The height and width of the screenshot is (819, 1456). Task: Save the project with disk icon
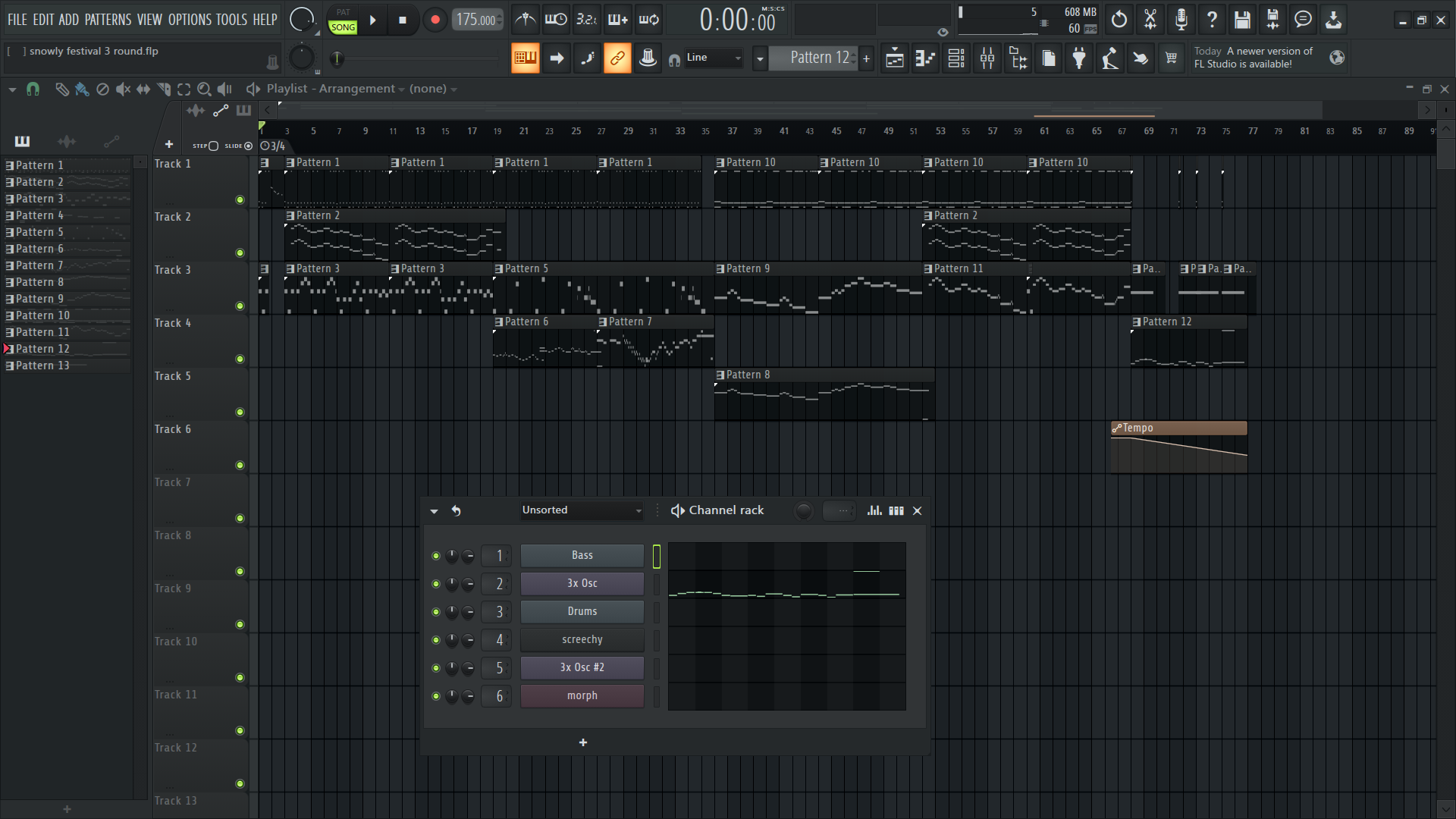pyautogui.click(x=1241, y=20)
